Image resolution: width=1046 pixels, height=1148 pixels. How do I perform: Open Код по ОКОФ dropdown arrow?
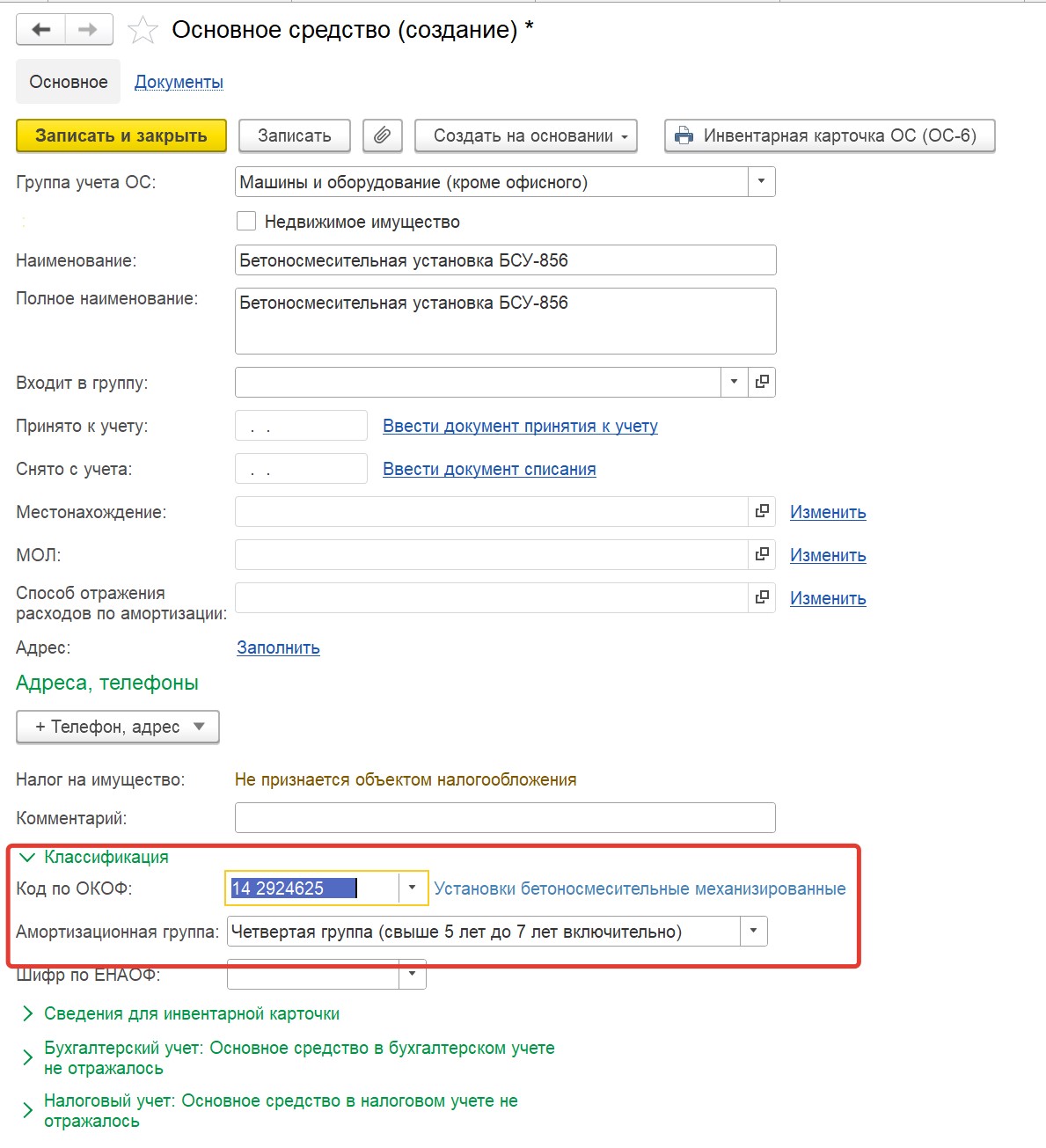[412, 888]
